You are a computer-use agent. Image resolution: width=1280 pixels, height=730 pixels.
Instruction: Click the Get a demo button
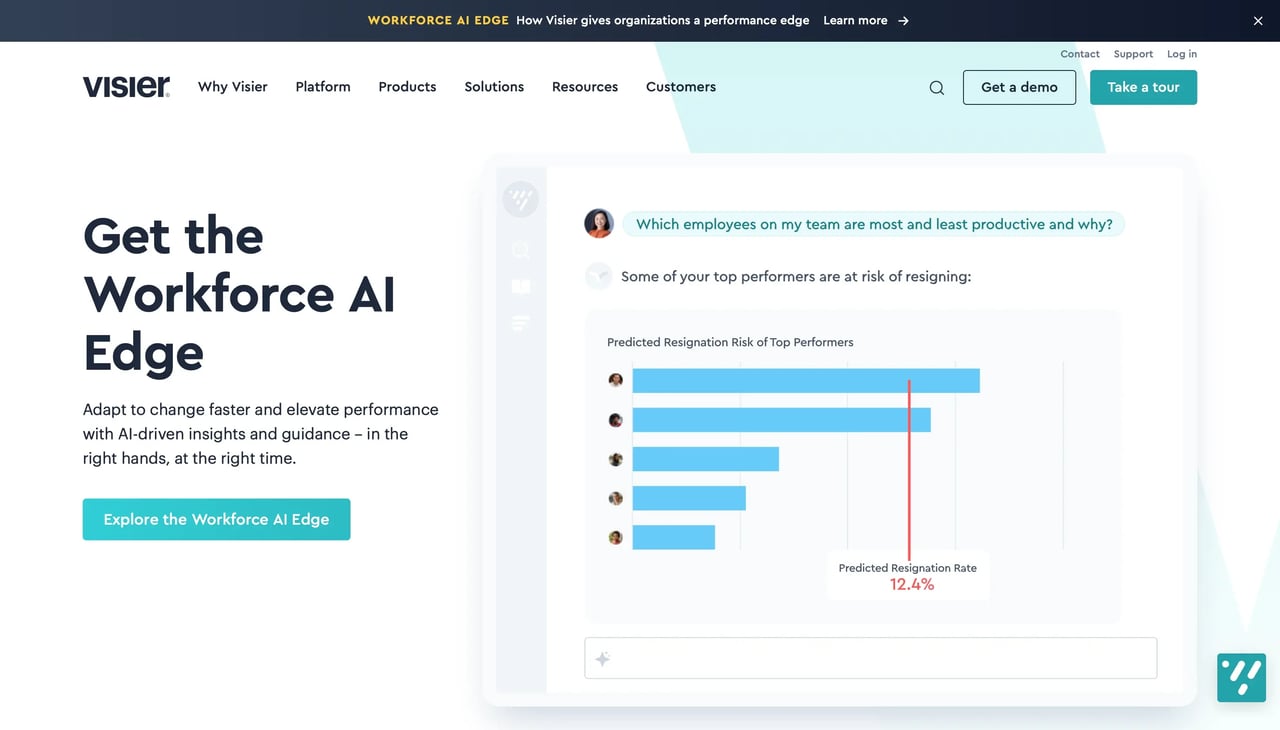pyautogui.click(x=1019, y=87)
